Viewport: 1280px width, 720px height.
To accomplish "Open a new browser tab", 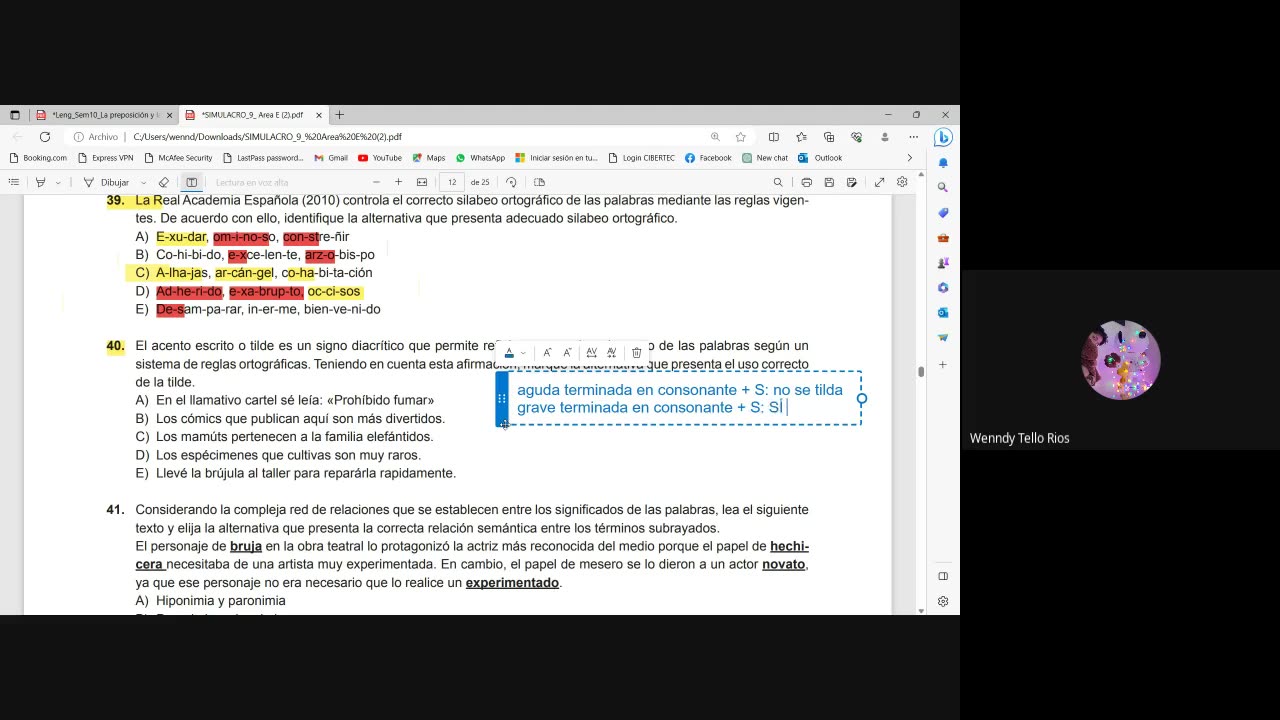I will [x=339, y=115].
